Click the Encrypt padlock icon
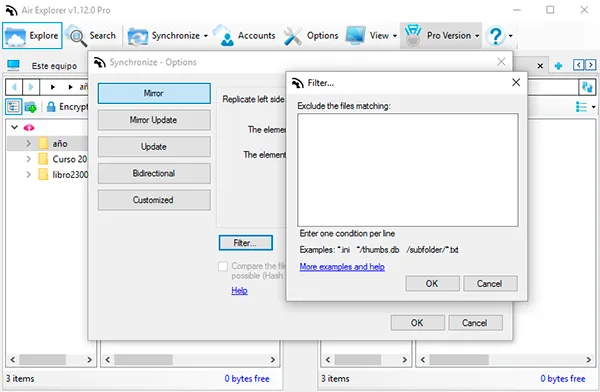 pos(51,107)
